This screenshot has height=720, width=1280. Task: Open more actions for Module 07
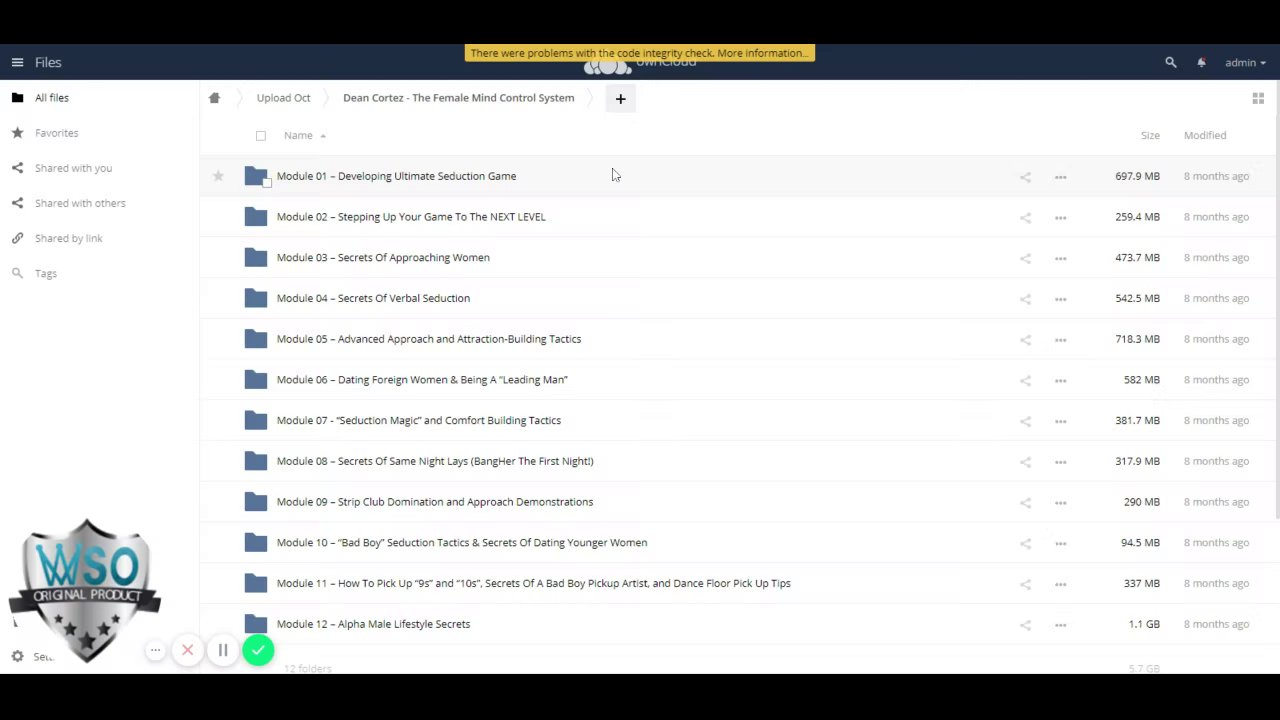[1060, 421]
